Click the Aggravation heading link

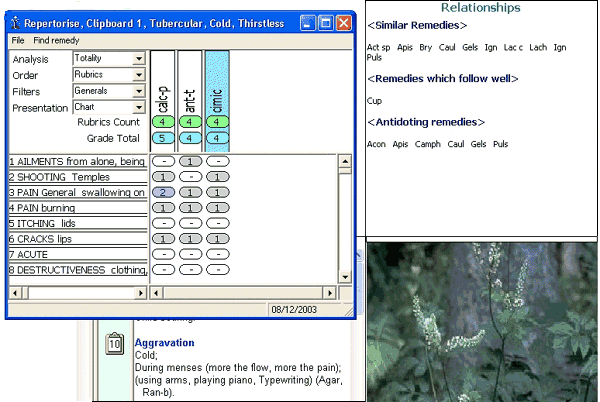[x=164, y=343]
